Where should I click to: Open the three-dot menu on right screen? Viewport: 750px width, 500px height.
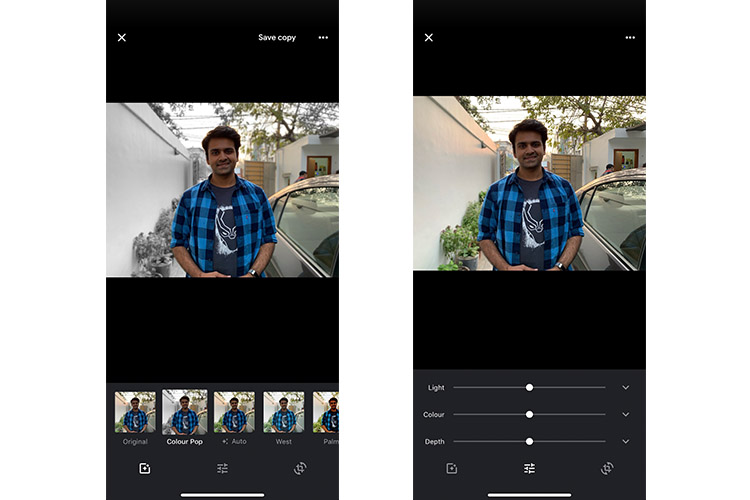[x=630, y=37]
